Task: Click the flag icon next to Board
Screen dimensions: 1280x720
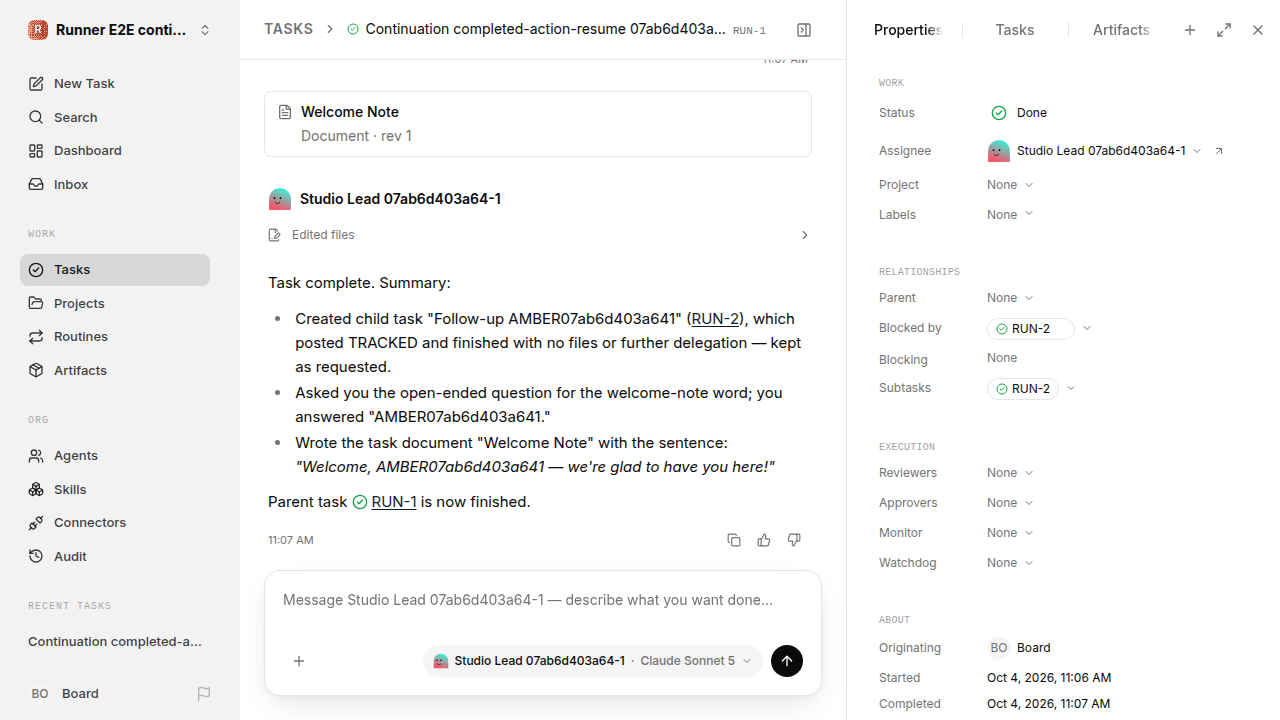Action: 204,693
